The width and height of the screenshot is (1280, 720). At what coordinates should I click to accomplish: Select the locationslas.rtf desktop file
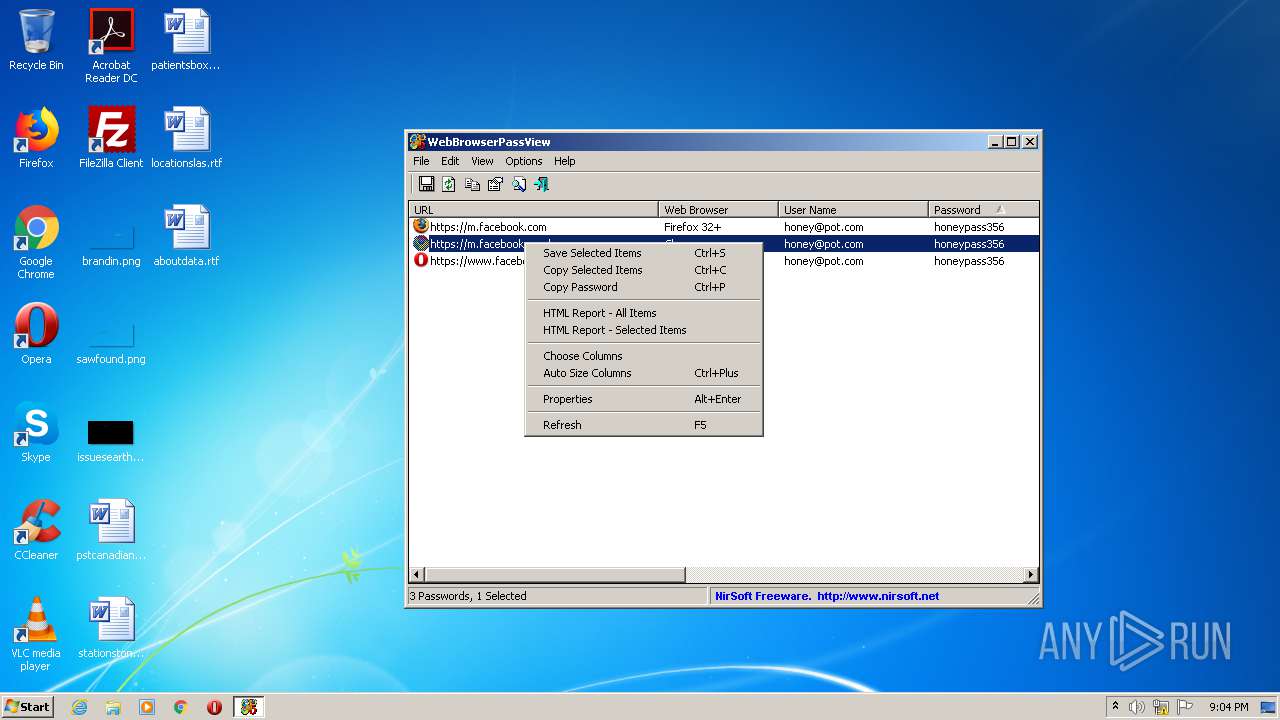coord(186,139)
